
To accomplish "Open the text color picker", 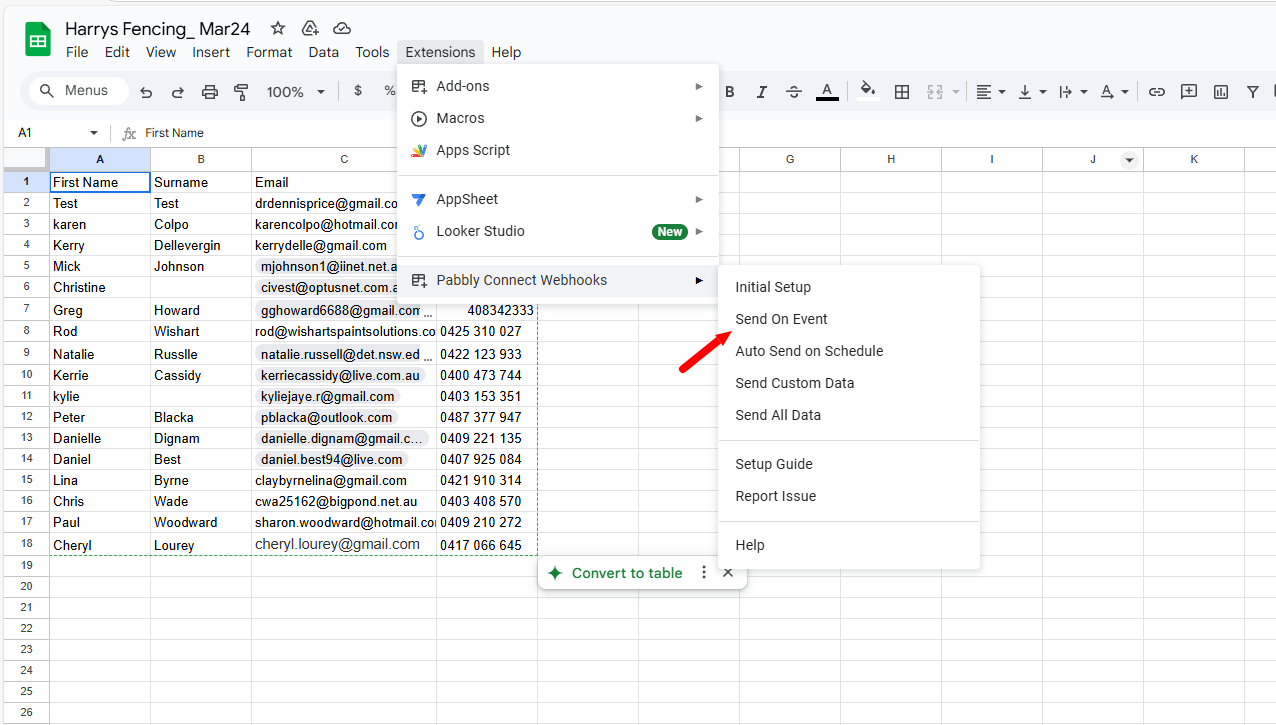I will [827, 92].
